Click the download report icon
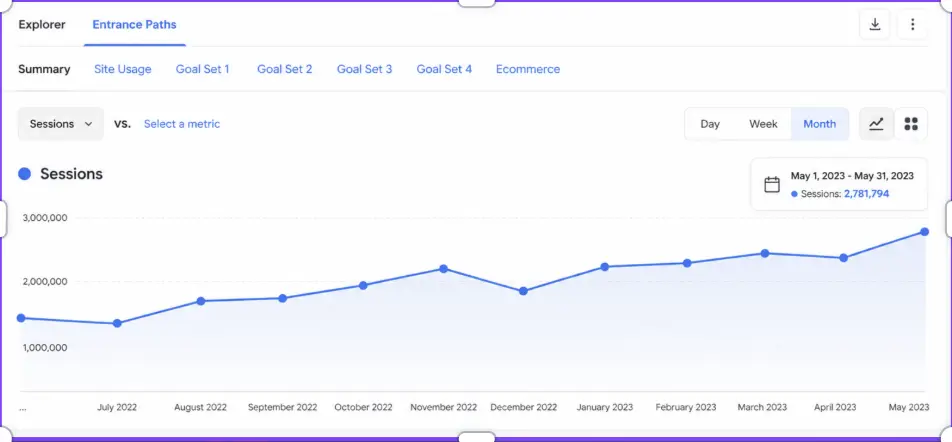Viewport: 952px width, 442px height. click(875, 24)
